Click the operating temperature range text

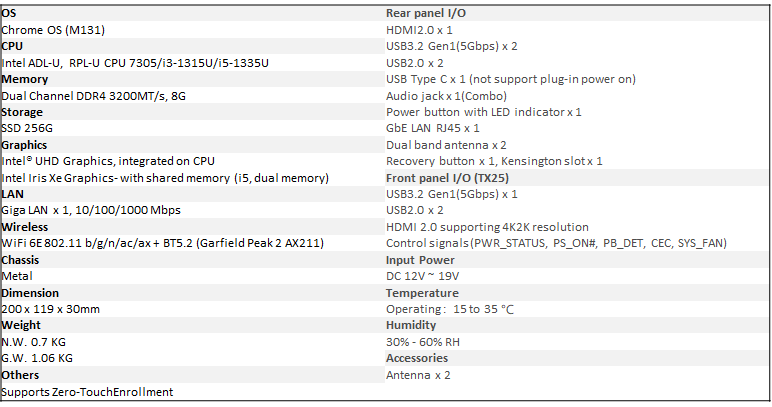point(450,309)
